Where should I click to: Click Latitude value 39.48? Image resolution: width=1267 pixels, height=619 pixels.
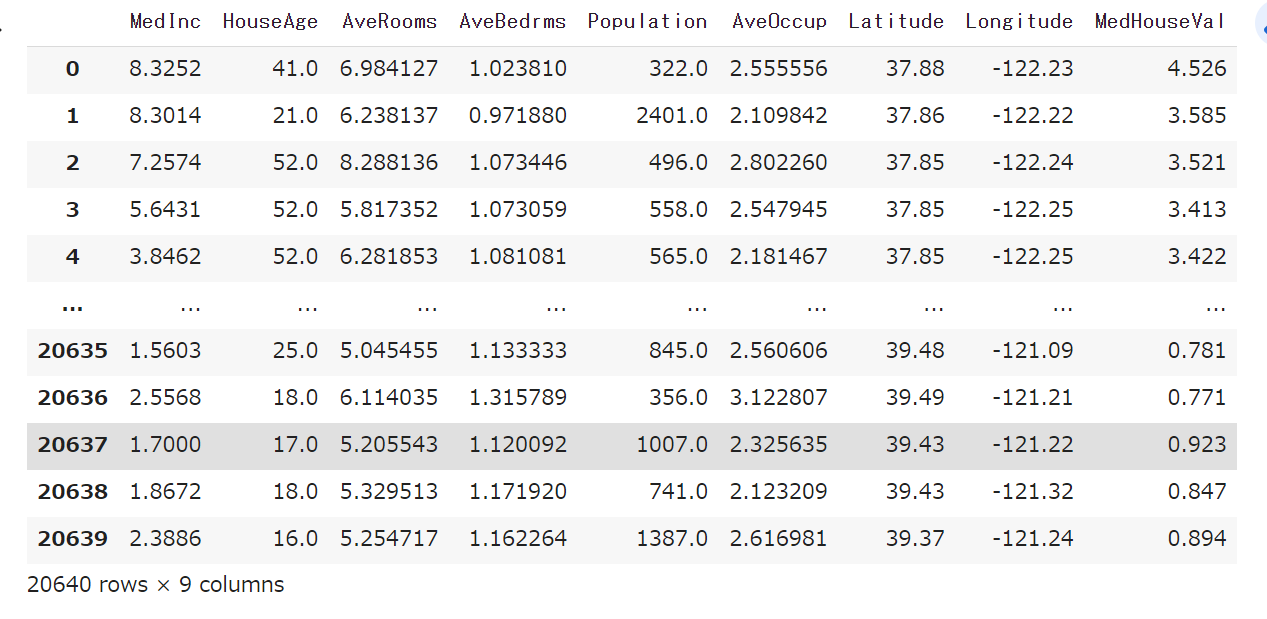coord(915,351)
